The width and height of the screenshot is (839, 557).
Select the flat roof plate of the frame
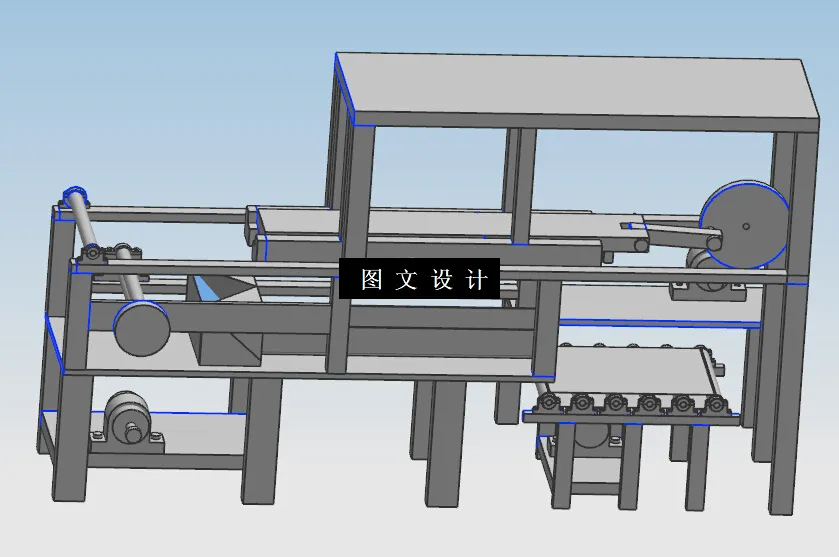pos(575,87)
